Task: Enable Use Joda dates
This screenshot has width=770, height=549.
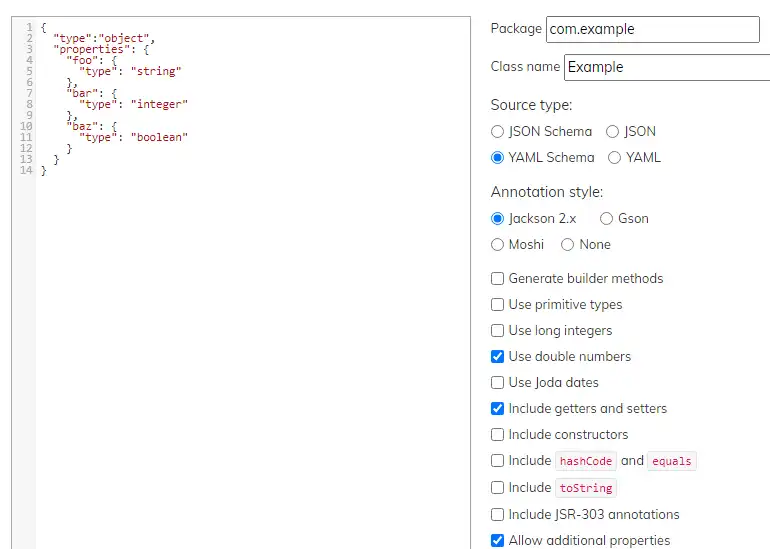Action: click(x=498, y=383)
